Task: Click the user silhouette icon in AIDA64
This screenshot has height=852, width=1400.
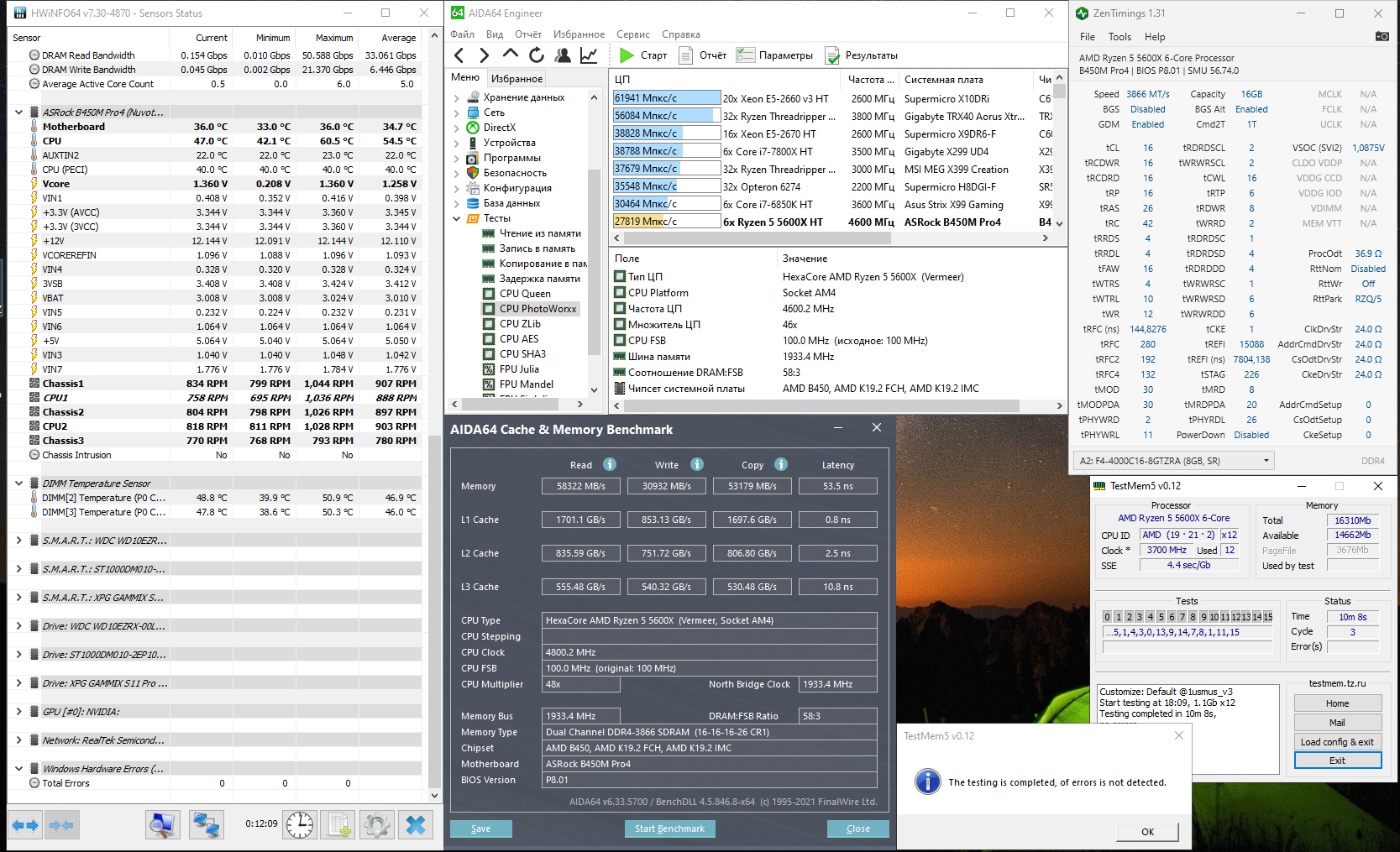Action: pyautogui.click(x=563, y=55)
